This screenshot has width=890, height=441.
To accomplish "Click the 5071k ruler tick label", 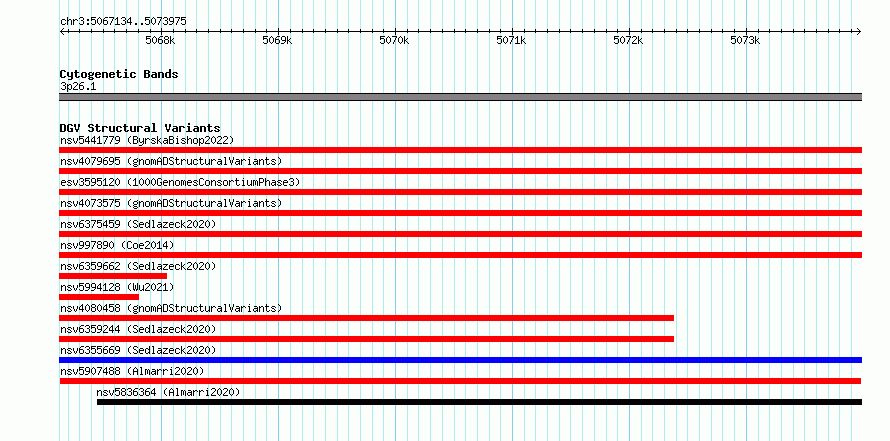I will tap(511, 41).
